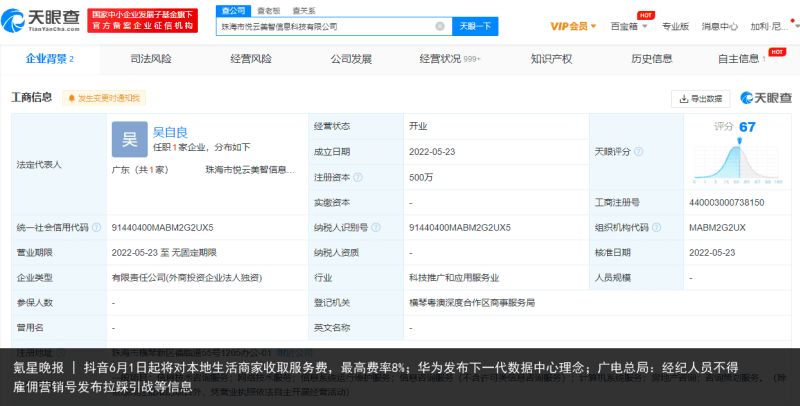Select the 工商信息 section heading
The image size is (800, 406).
click(32, 97)
